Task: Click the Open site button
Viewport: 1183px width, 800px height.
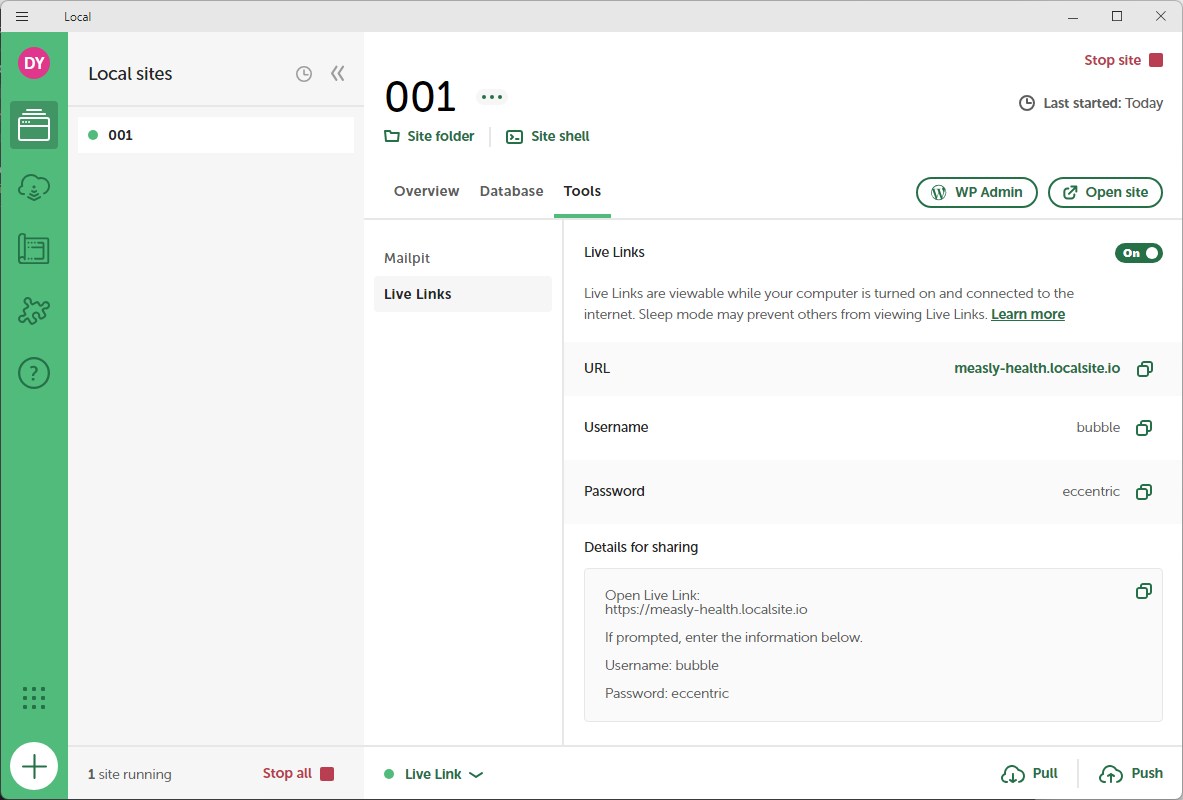Action: pyautogui.click(x=1105, y=192)
